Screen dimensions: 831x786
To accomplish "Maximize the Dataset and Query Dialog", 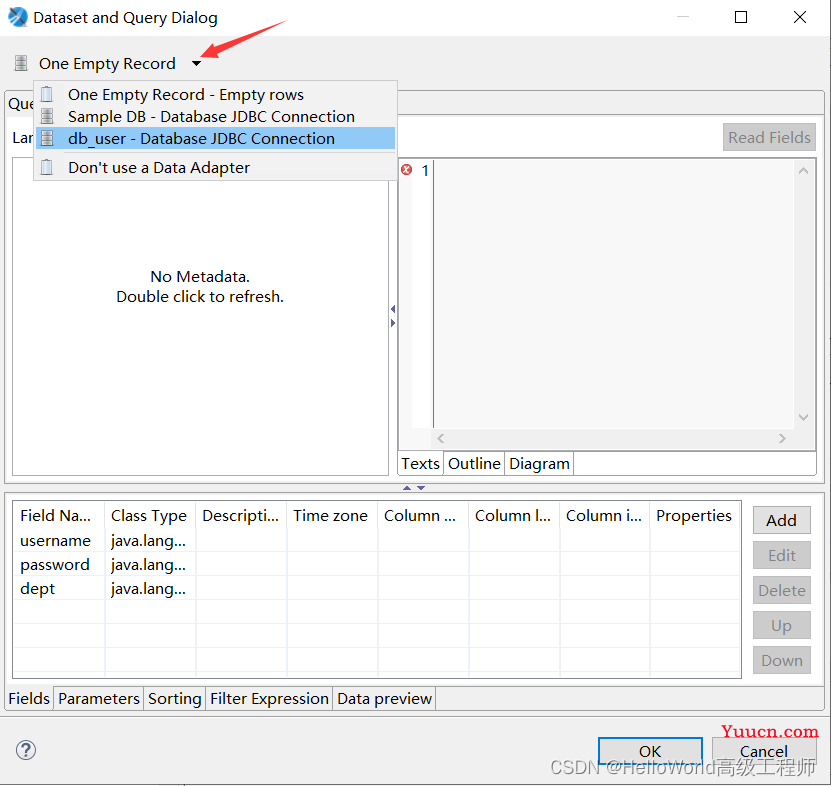I will [741, 17].
